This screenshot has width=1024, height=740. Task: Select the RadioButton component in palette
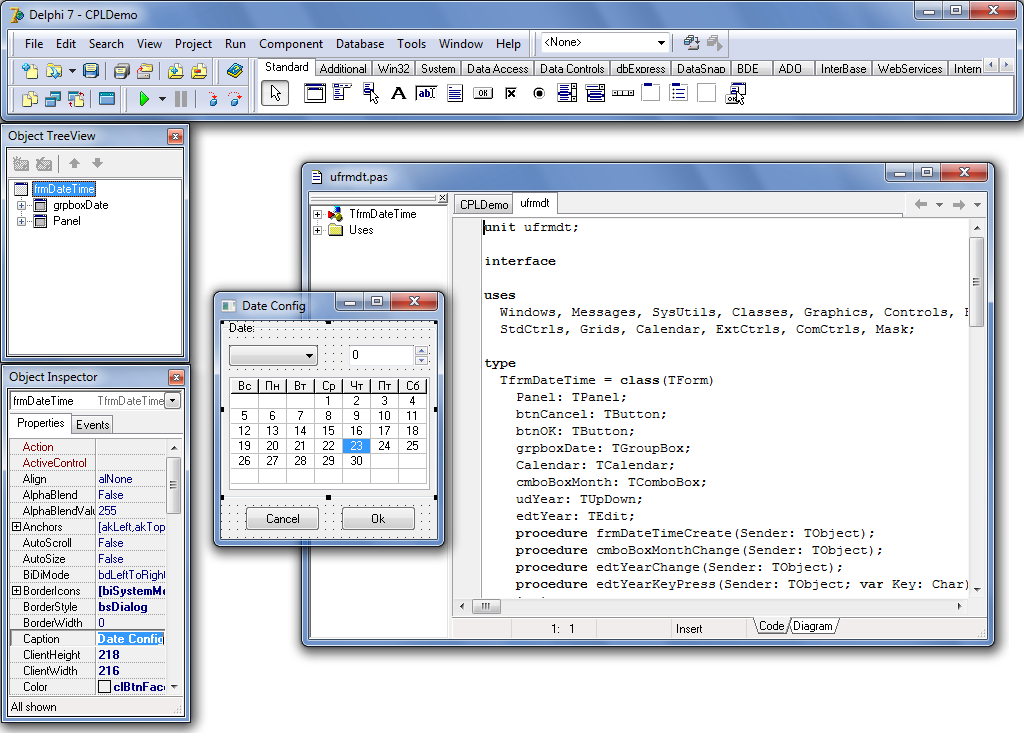pyautogui.click(x=539, y=93)
